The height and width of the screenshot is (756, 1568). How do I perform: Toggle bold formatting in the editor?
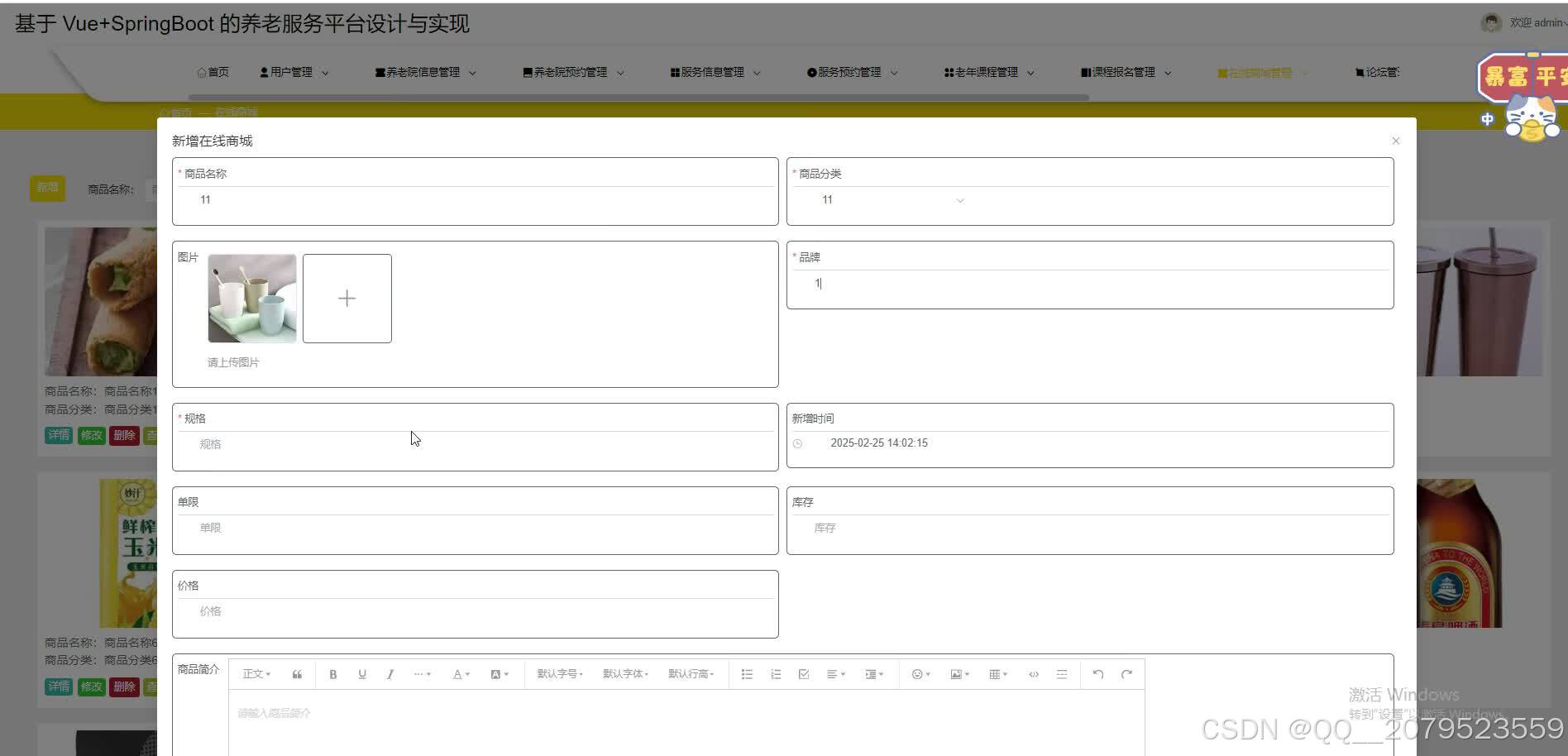click(333, 674)
